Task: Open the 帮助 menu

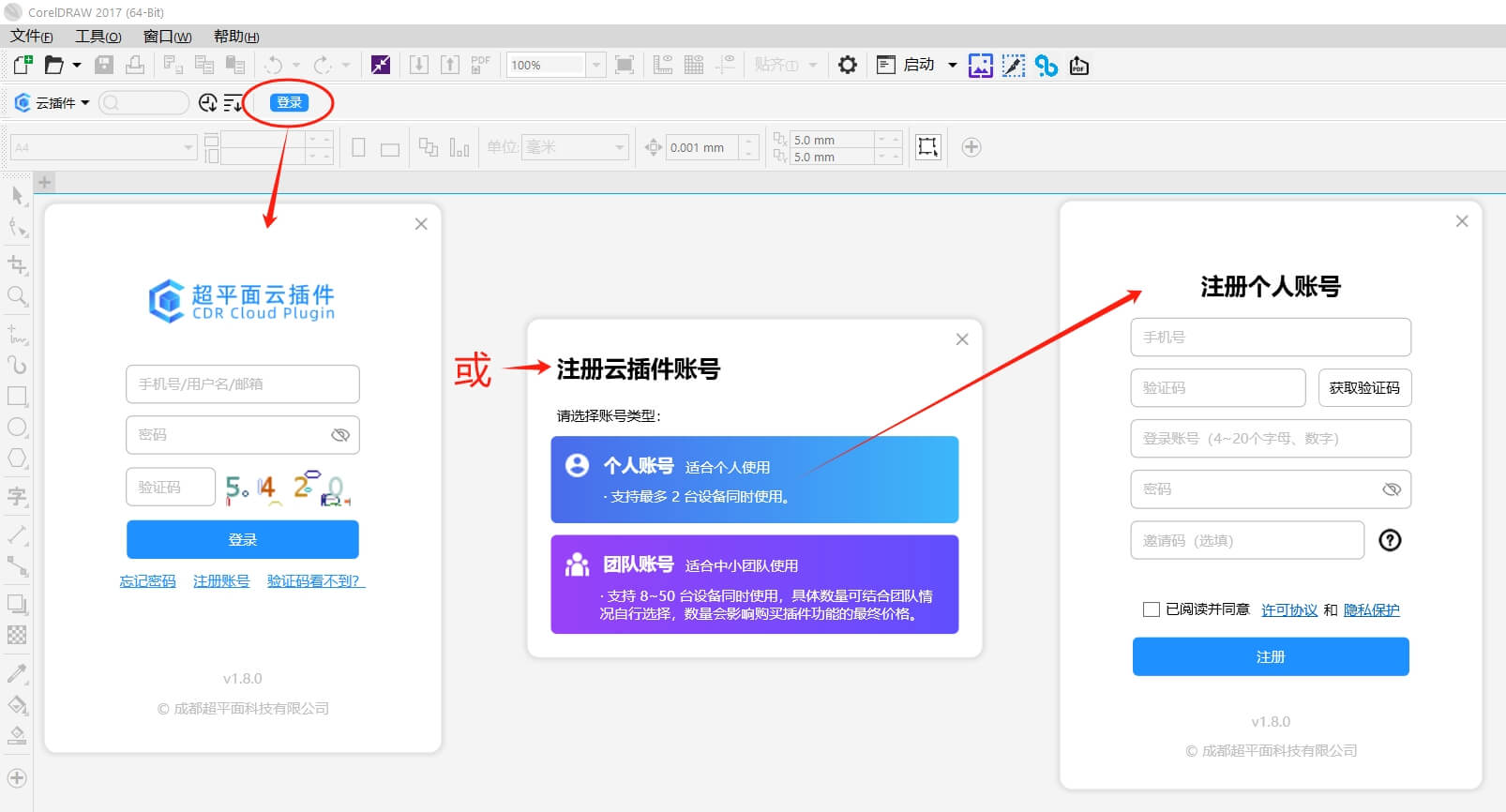Action: click(x=236, y=37)
